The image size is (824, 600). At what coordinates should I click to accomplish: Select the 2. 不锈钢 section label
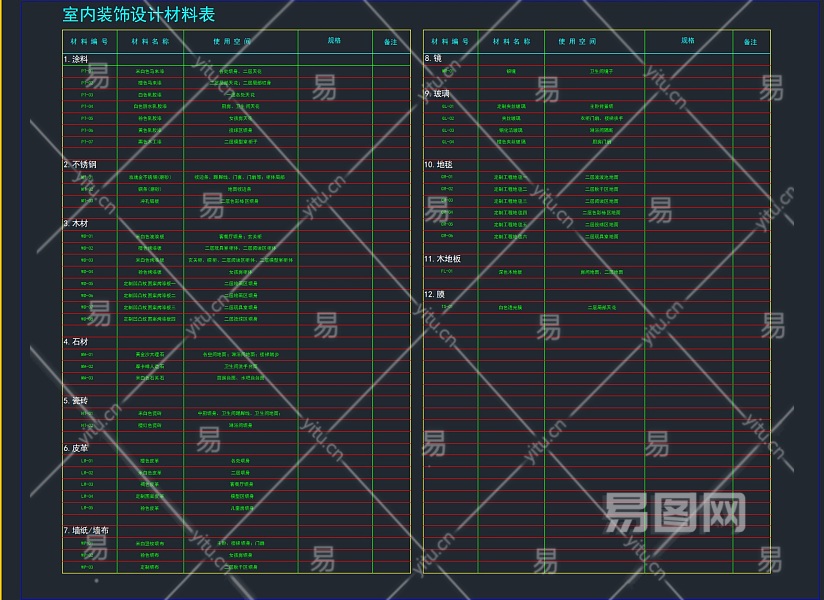click(x=80, y=164)
